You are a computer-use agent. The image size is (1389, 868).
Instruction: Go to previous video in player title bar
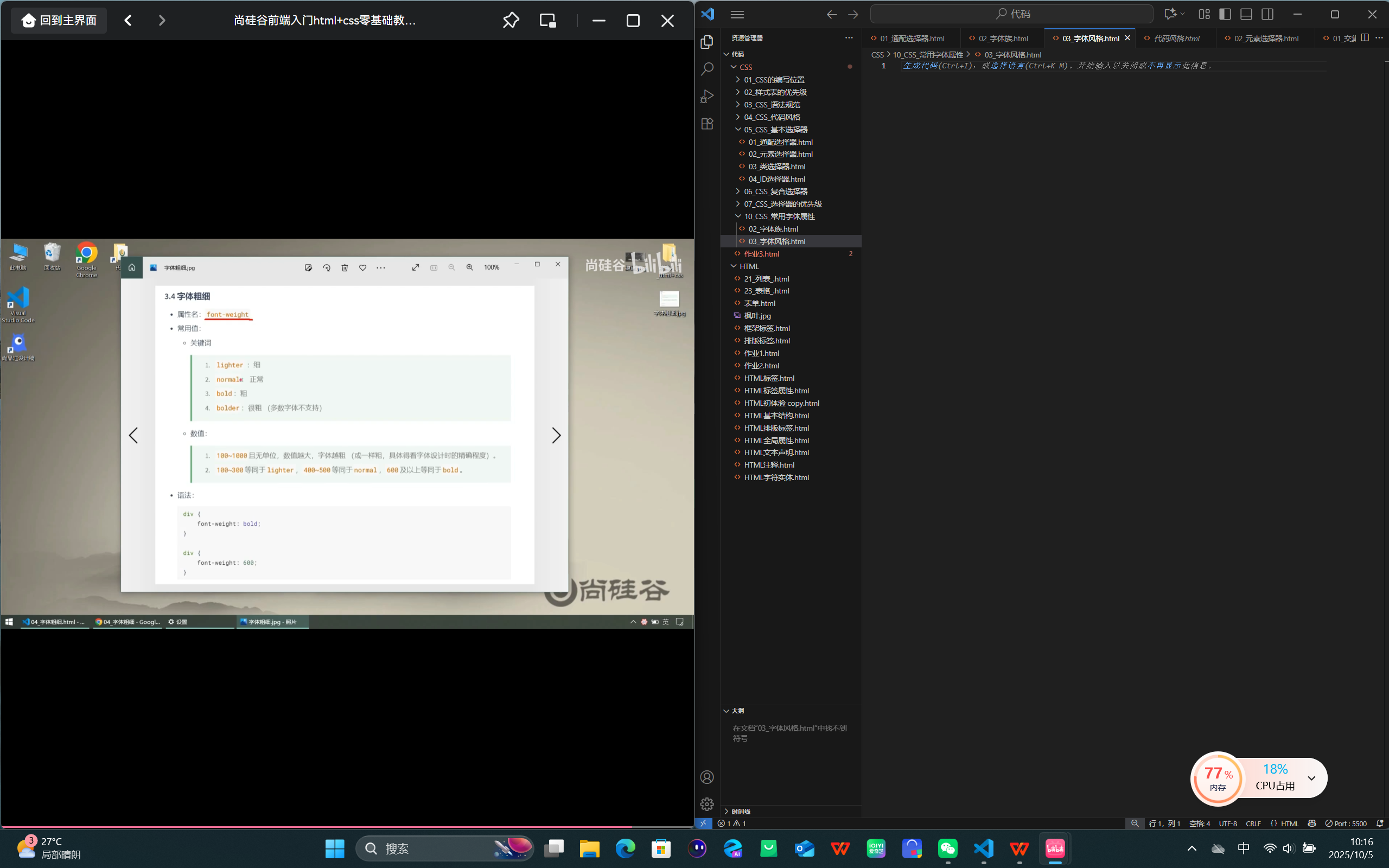pos(128,21)
